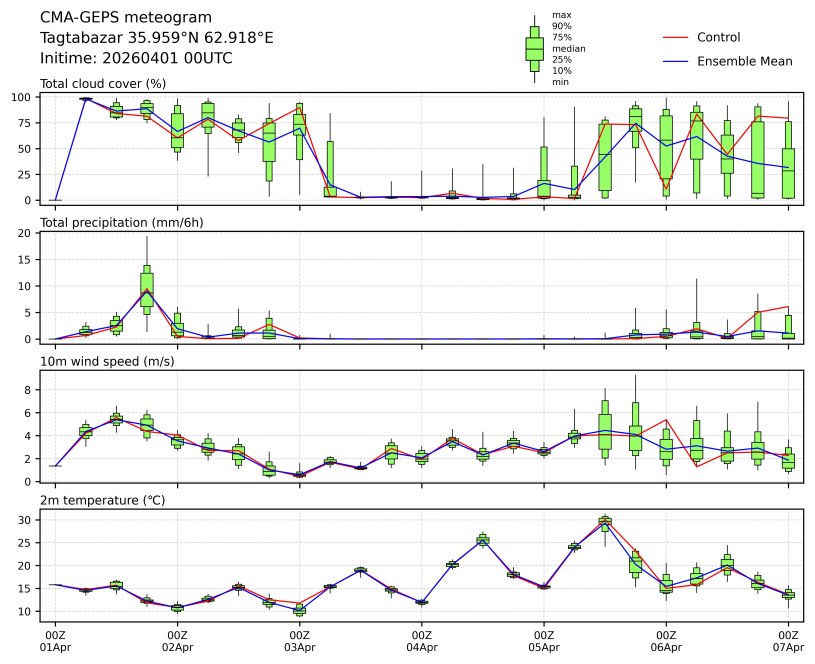The image size is (815, 664).
Task: Click the Tagtabazar coordinates text
Action: (x=156, y=38)
